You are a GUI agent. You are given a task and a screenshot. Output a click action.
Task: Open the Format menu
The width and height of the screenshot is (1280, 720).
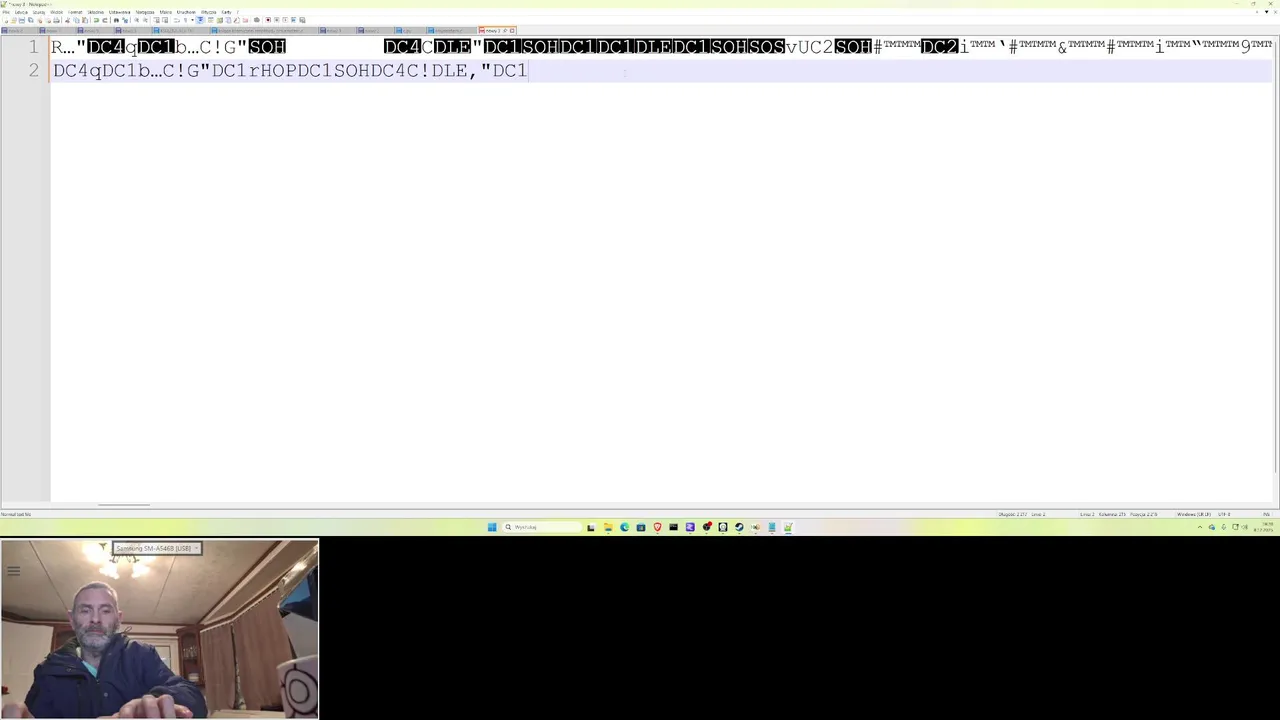(x=75, y=12)
